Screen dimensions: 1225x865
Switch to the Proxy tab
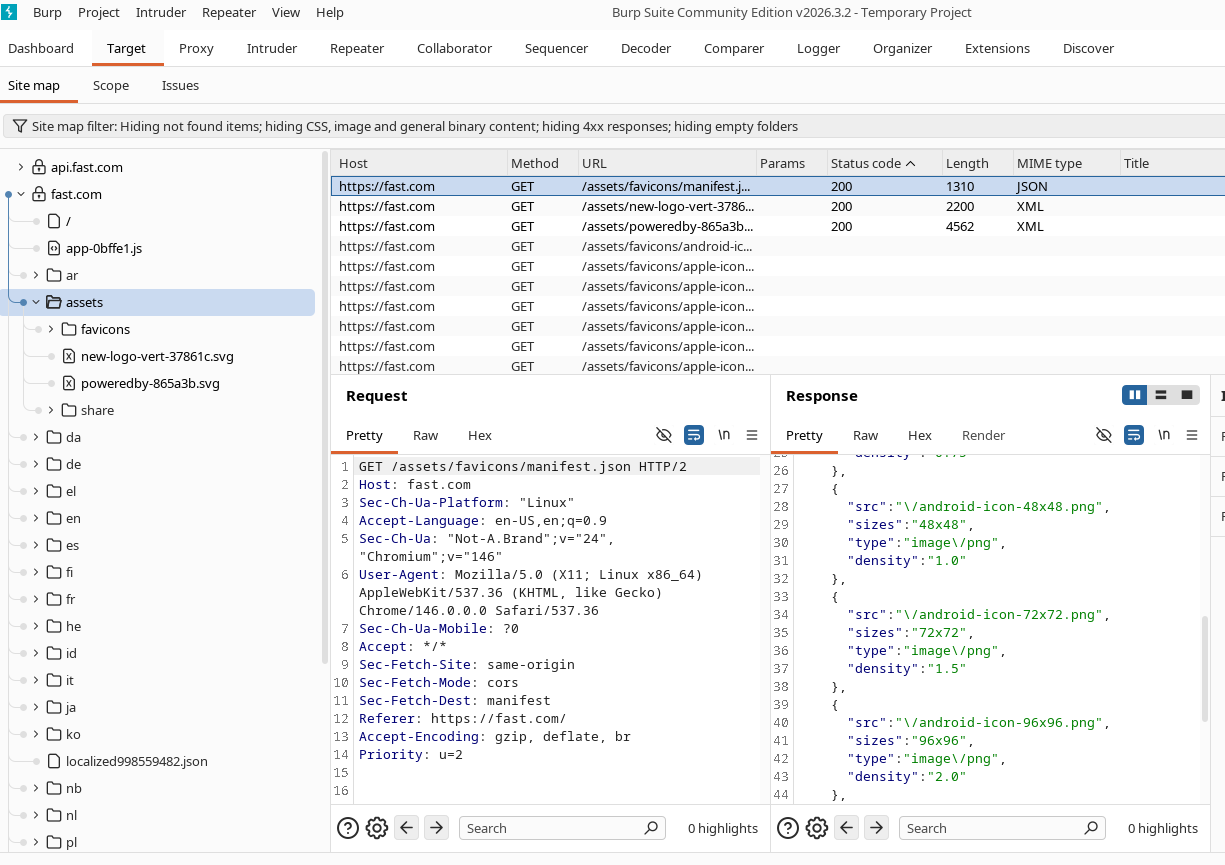coord(197,48)
